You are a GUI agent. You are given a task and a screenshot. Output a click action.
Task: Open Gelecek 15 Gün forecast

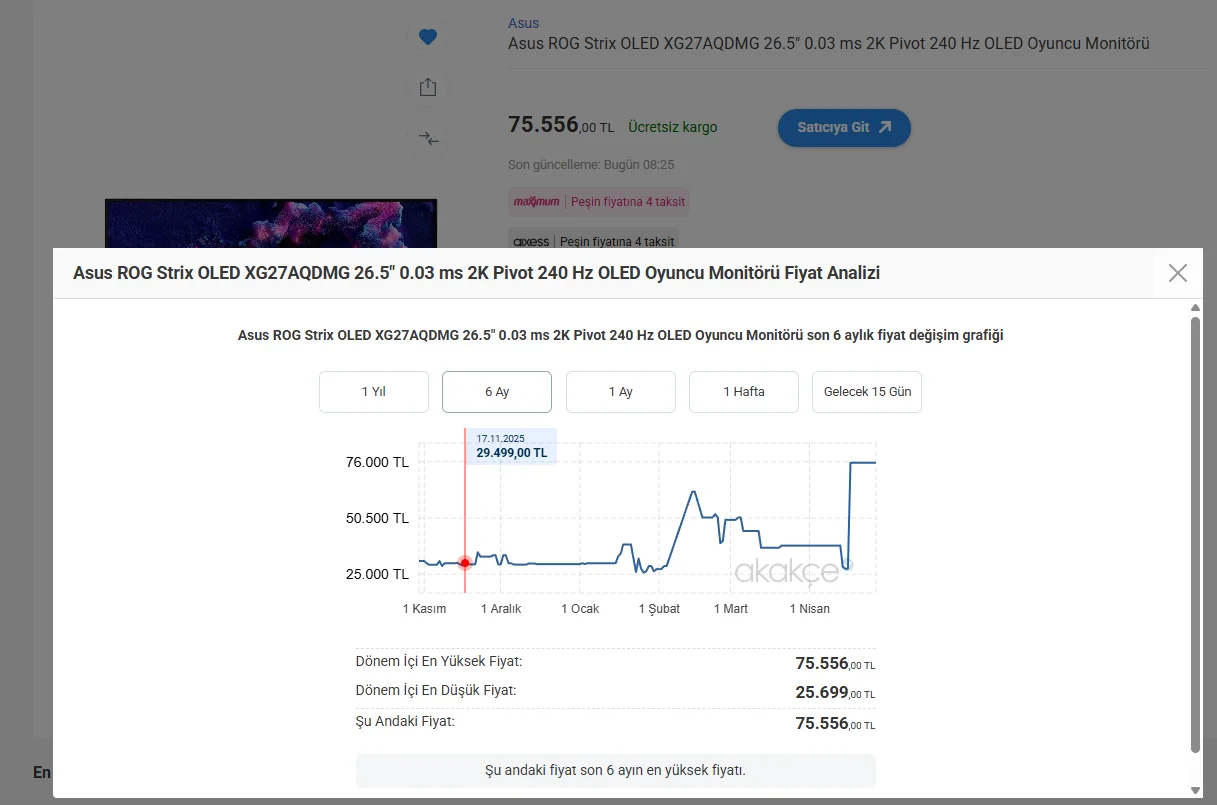867,392
